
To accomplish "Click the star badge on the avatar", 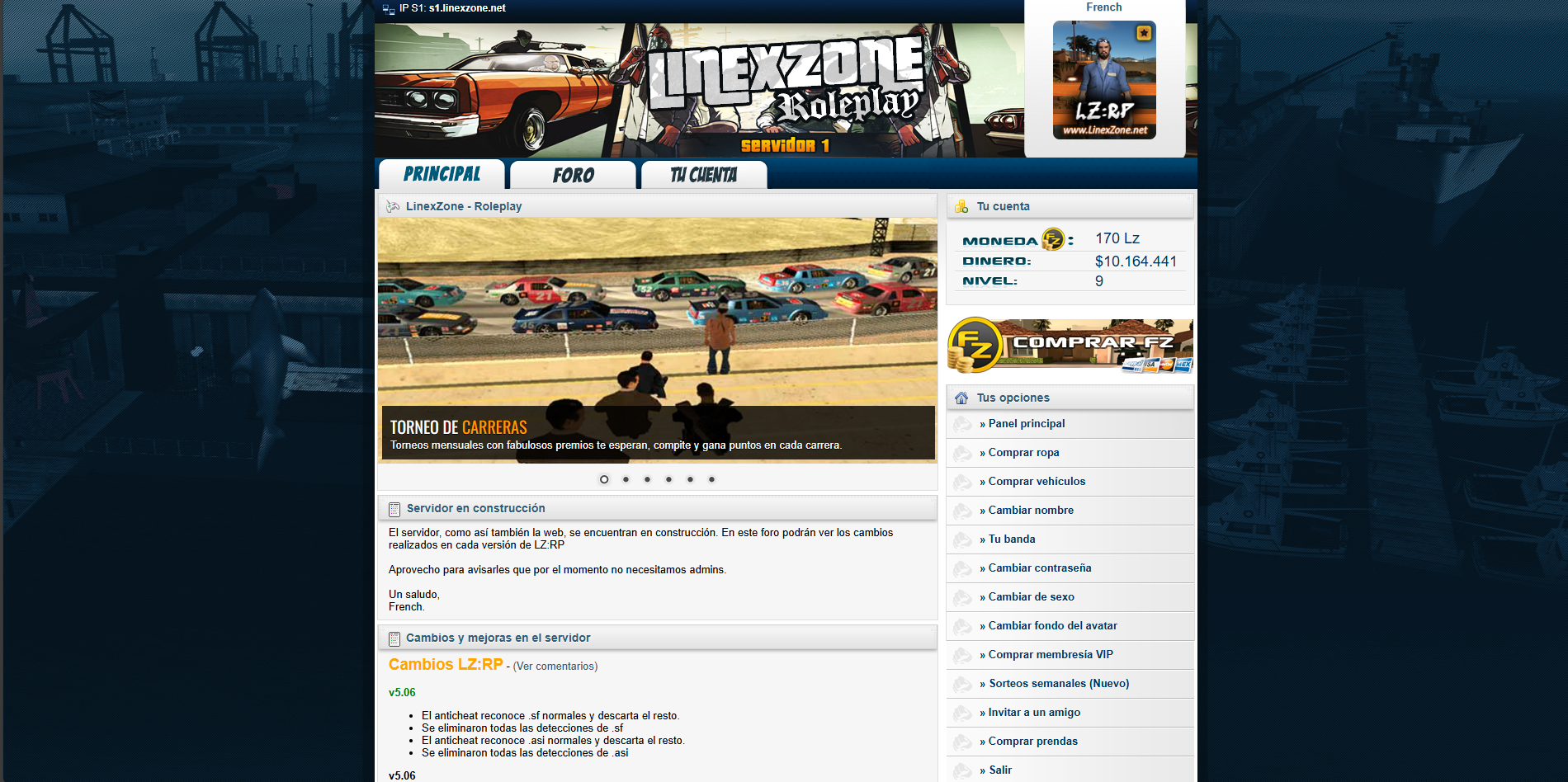I will pyautogui.click(x=1143, y=33).
